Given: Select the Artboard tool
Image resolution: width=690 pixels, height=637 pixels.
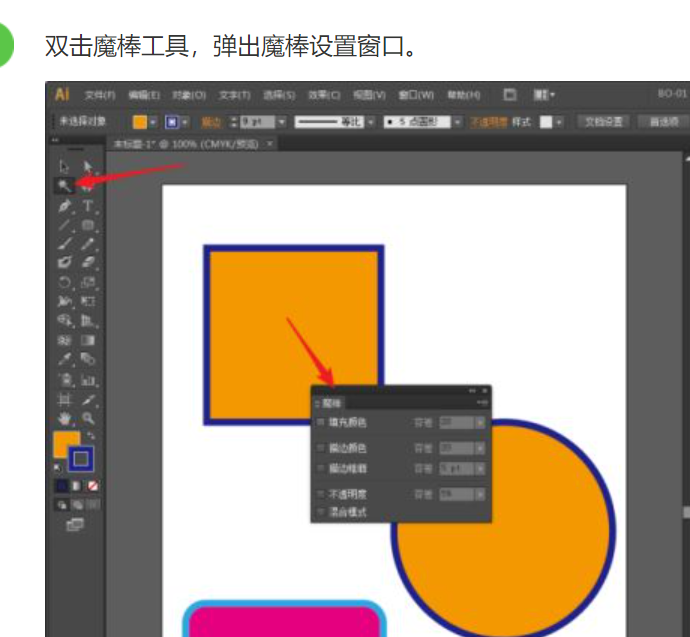Looking at the screenshot, I should tap(65, 399).
